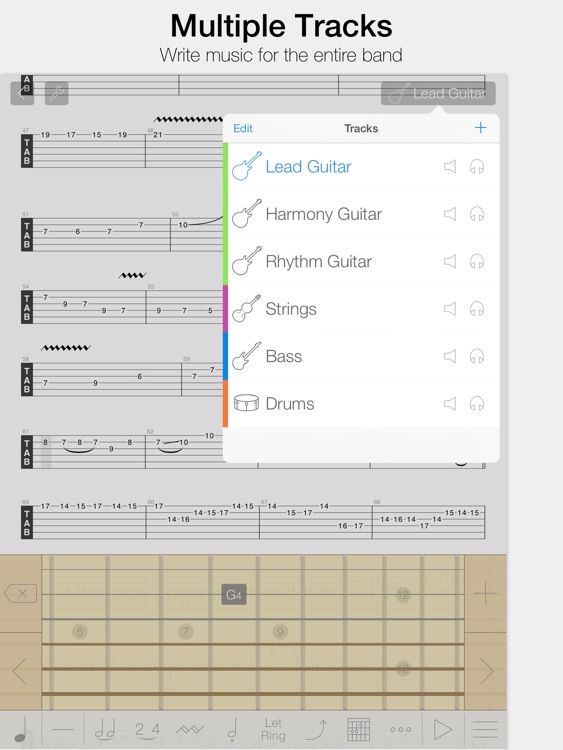The image size is (563, 750).
Task: Solo the Bass track headphones icon
Action: tap(476, 356)
